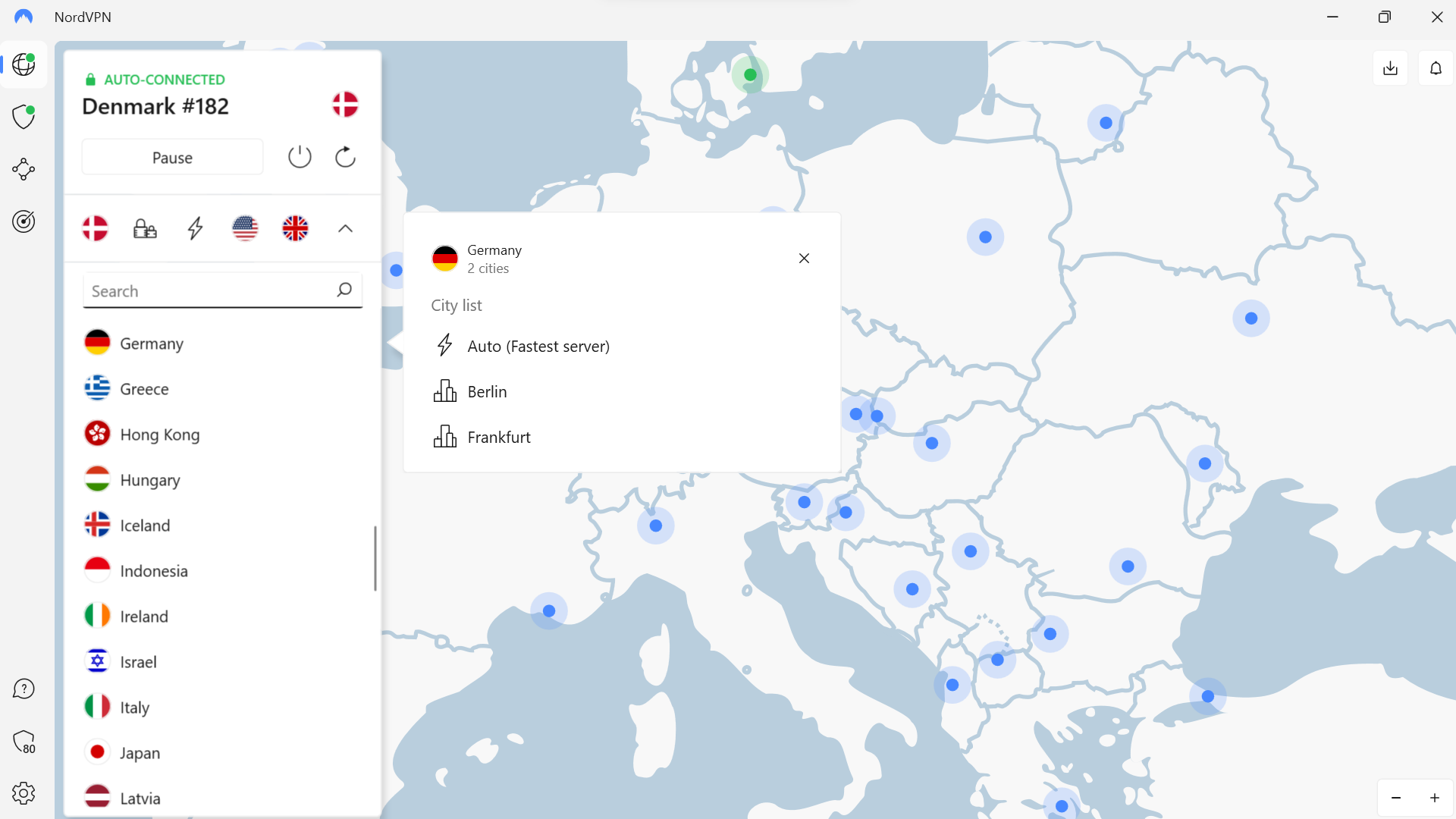
Task: Select Japan in country list
Action: coord(222,752)
